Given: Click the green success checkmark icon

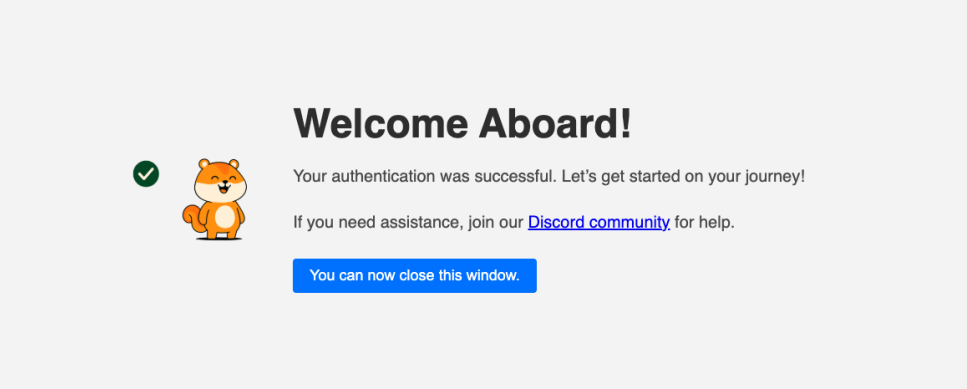Looking at the screenshot, I should click(146, 174).
